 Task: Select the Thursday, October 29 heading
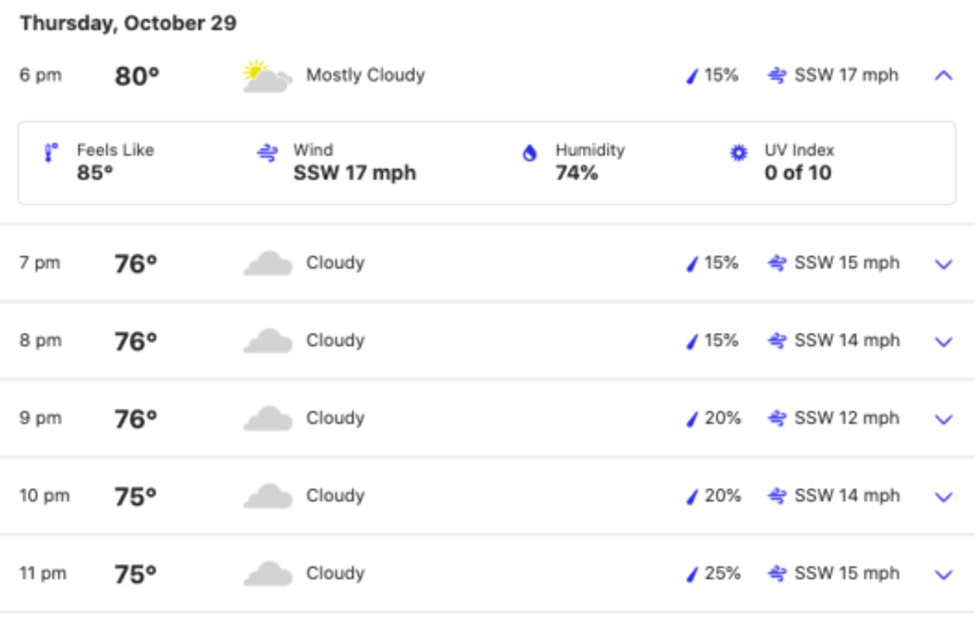point(128,23)
